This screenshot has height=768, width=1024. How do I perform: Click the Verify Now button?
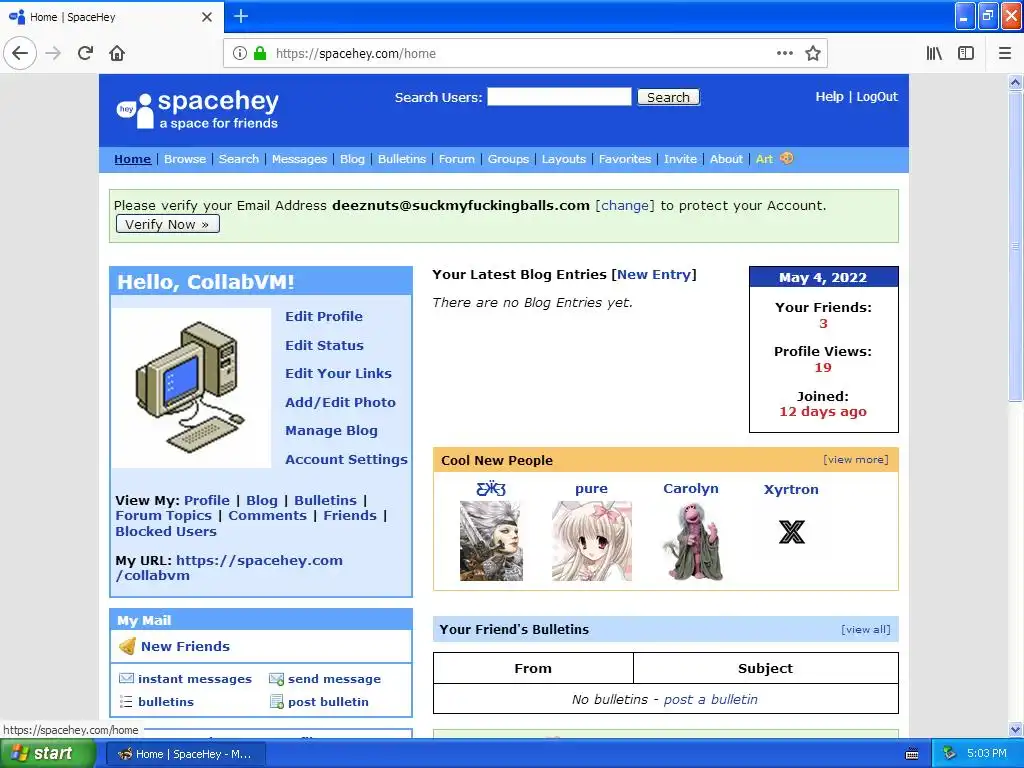click(167, 224)
